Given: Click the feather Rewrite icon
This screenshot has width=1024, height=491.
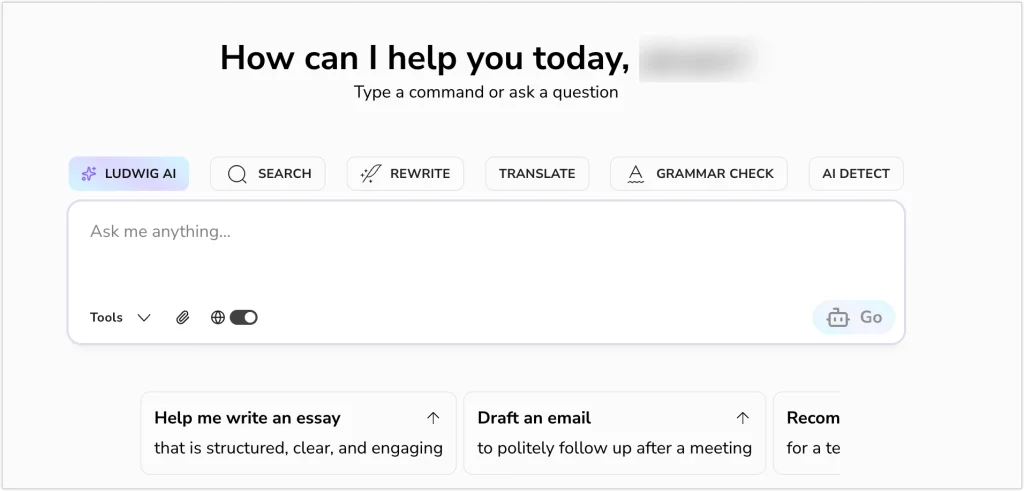Looking at the screenshot, I should click(x=371, y=174).
